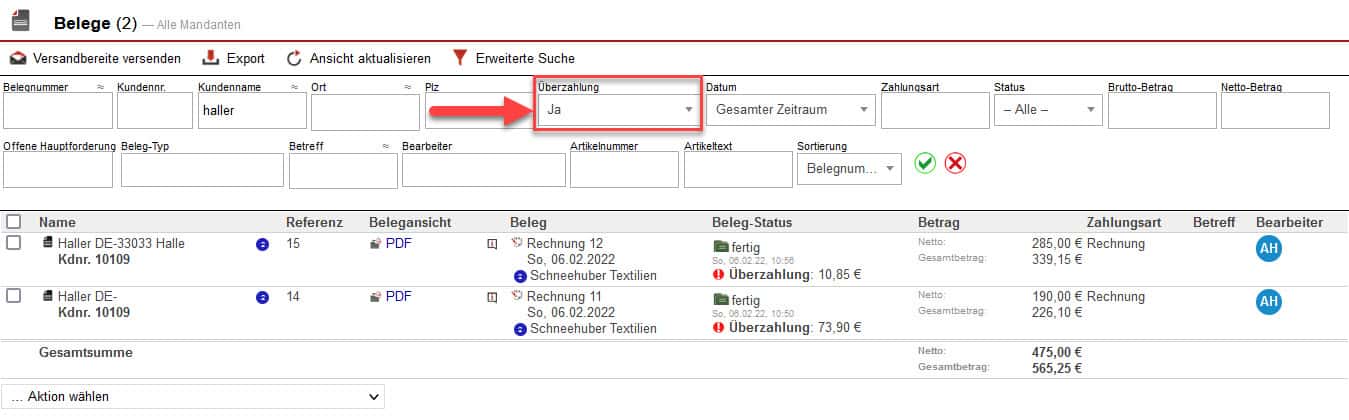Click Export in the toolbar
The width and height of the screenshot is (1349, 420).
(x=234, y=58)
